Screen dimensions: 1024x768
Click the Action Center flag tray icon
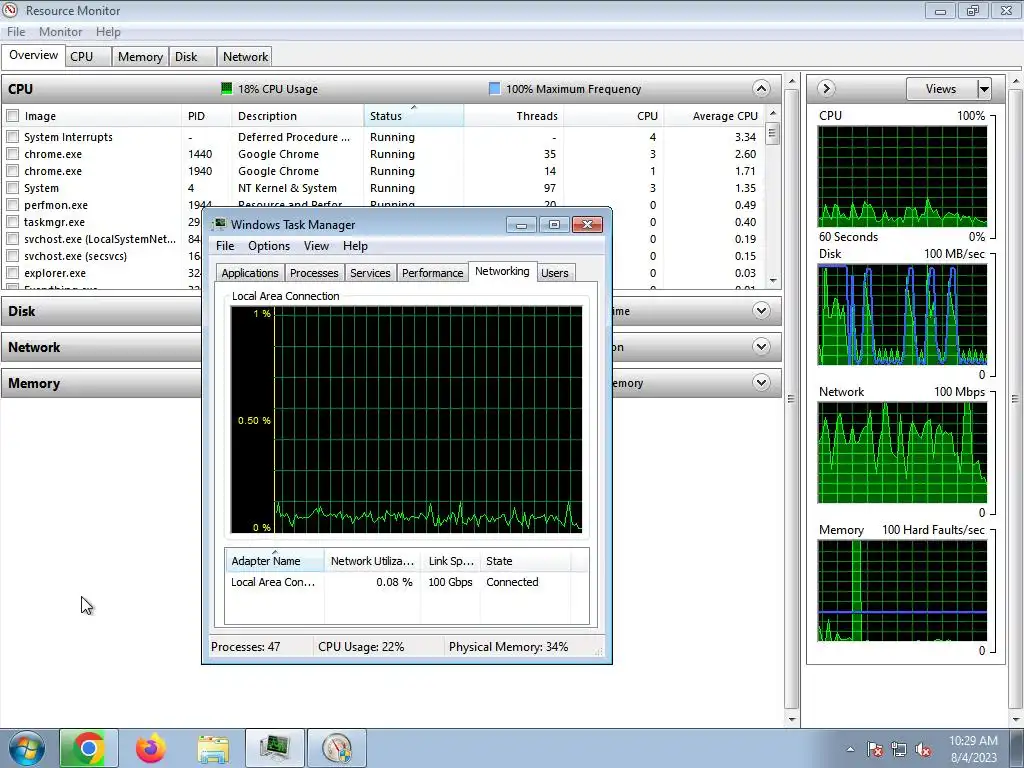875,749
